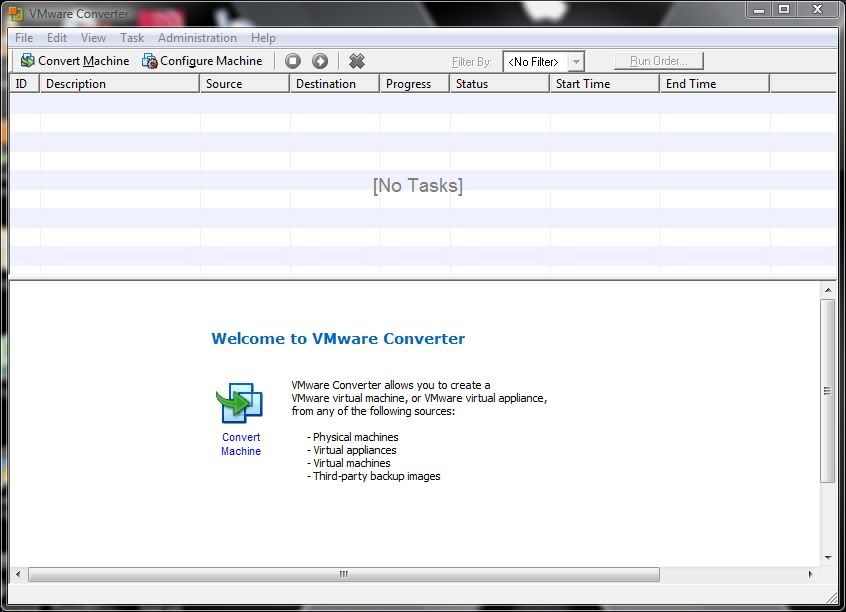Open the Edit menu
This screenshot has height=612, width=846.
[x=57, y=38]
